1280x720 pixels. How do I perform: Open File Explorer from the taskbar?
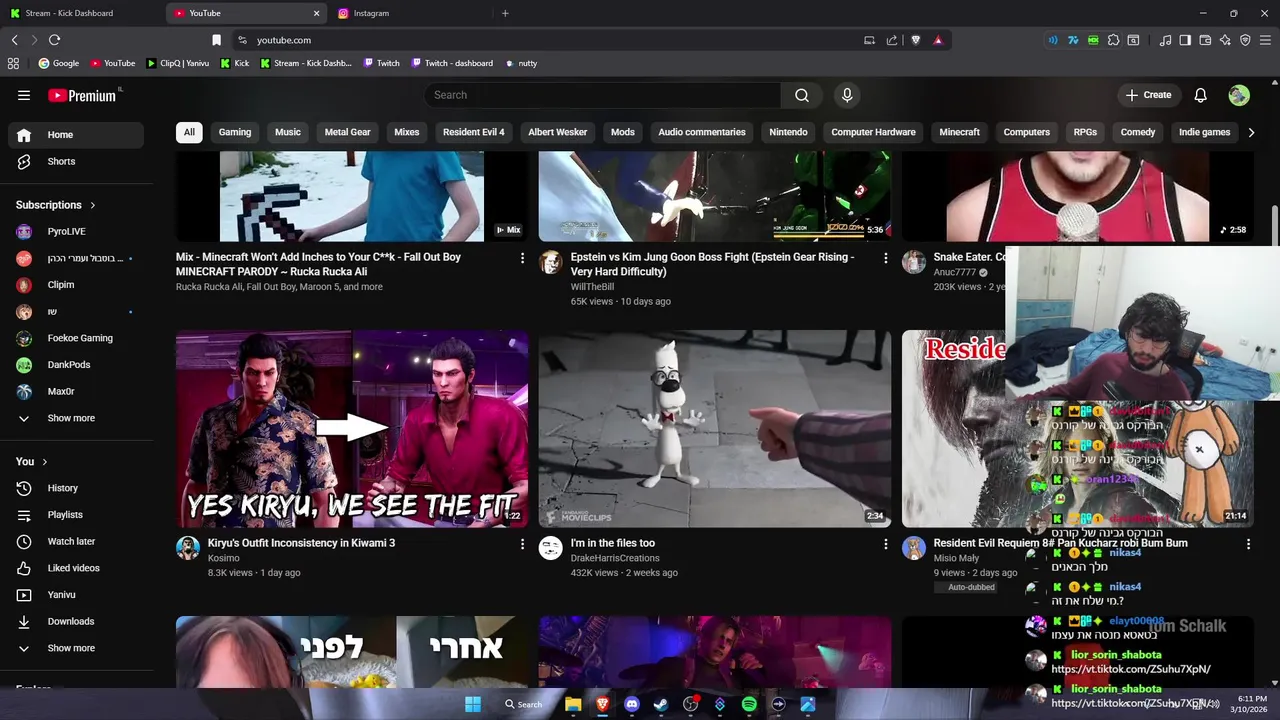[x=573, y=704]
